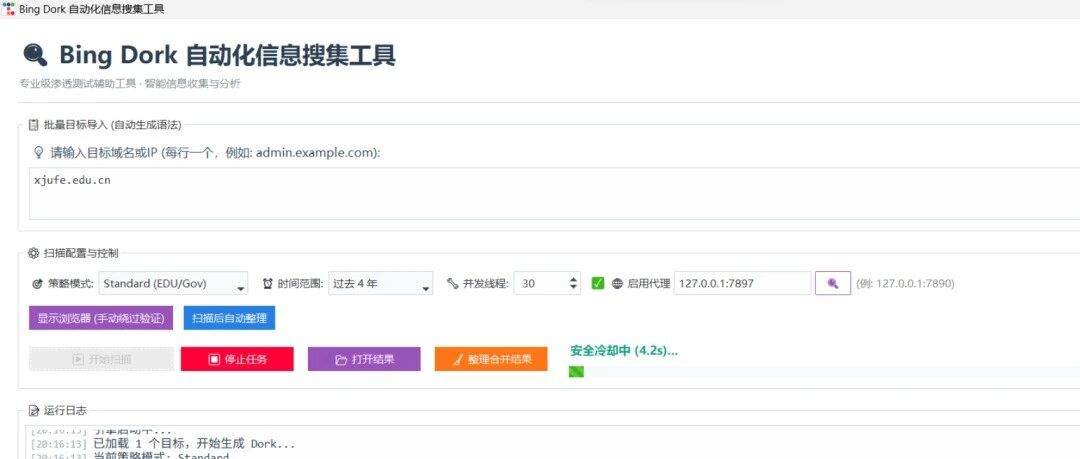The image size is (1080, 459).
Task: Click the 安全冷却中 (4.2s)... status text
Action: click(624, 350)
